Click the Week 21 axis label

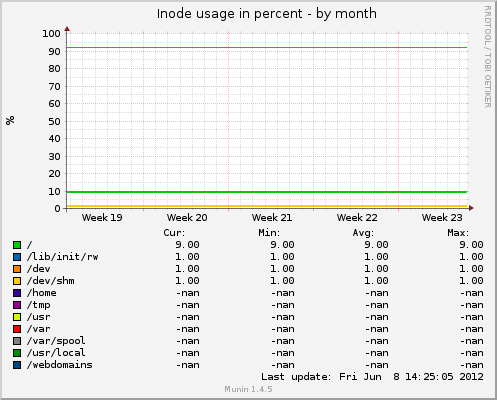point(272,218)
